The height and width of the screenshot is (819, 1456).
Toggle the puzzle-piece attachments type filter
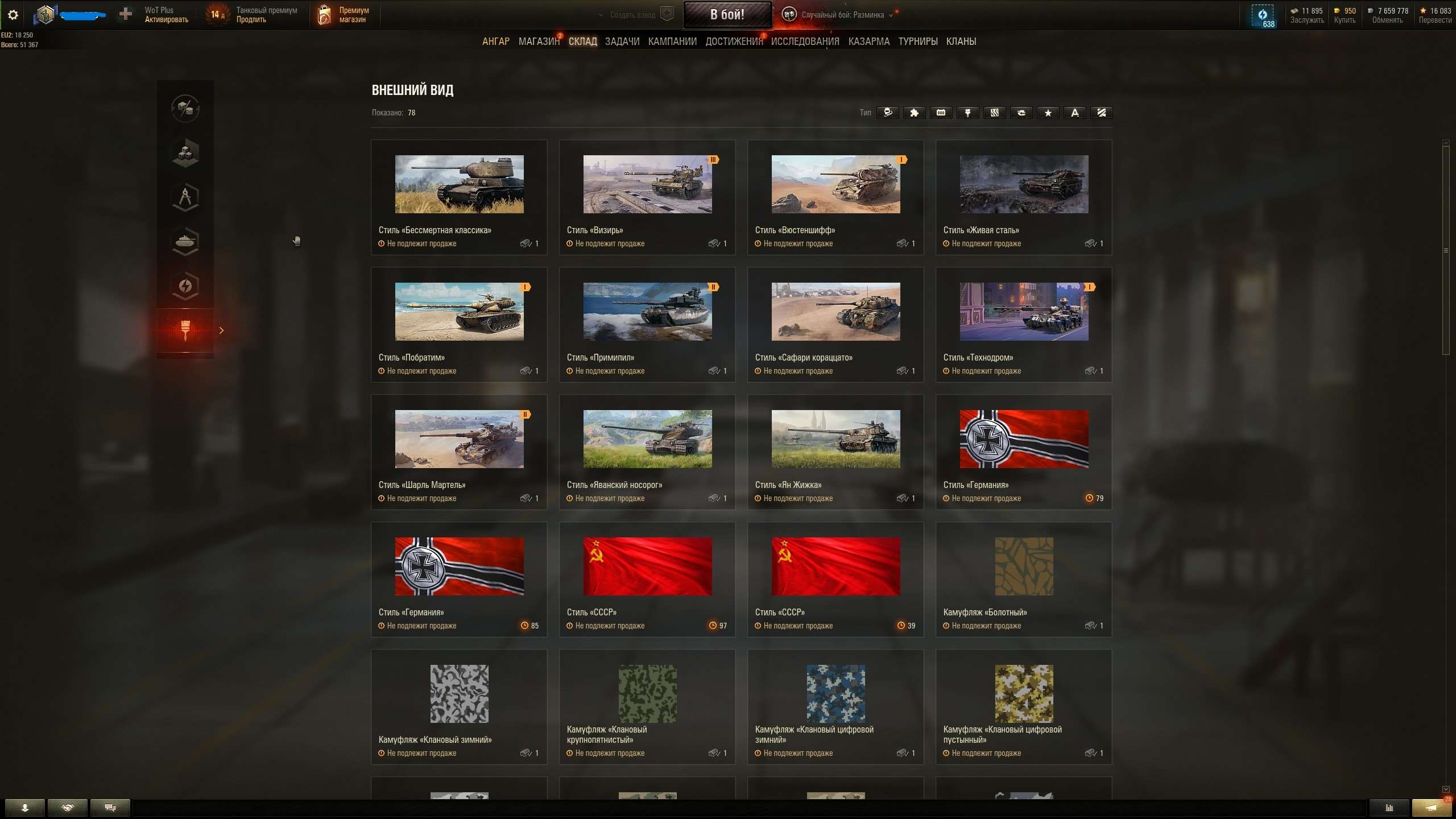(914, 113)
